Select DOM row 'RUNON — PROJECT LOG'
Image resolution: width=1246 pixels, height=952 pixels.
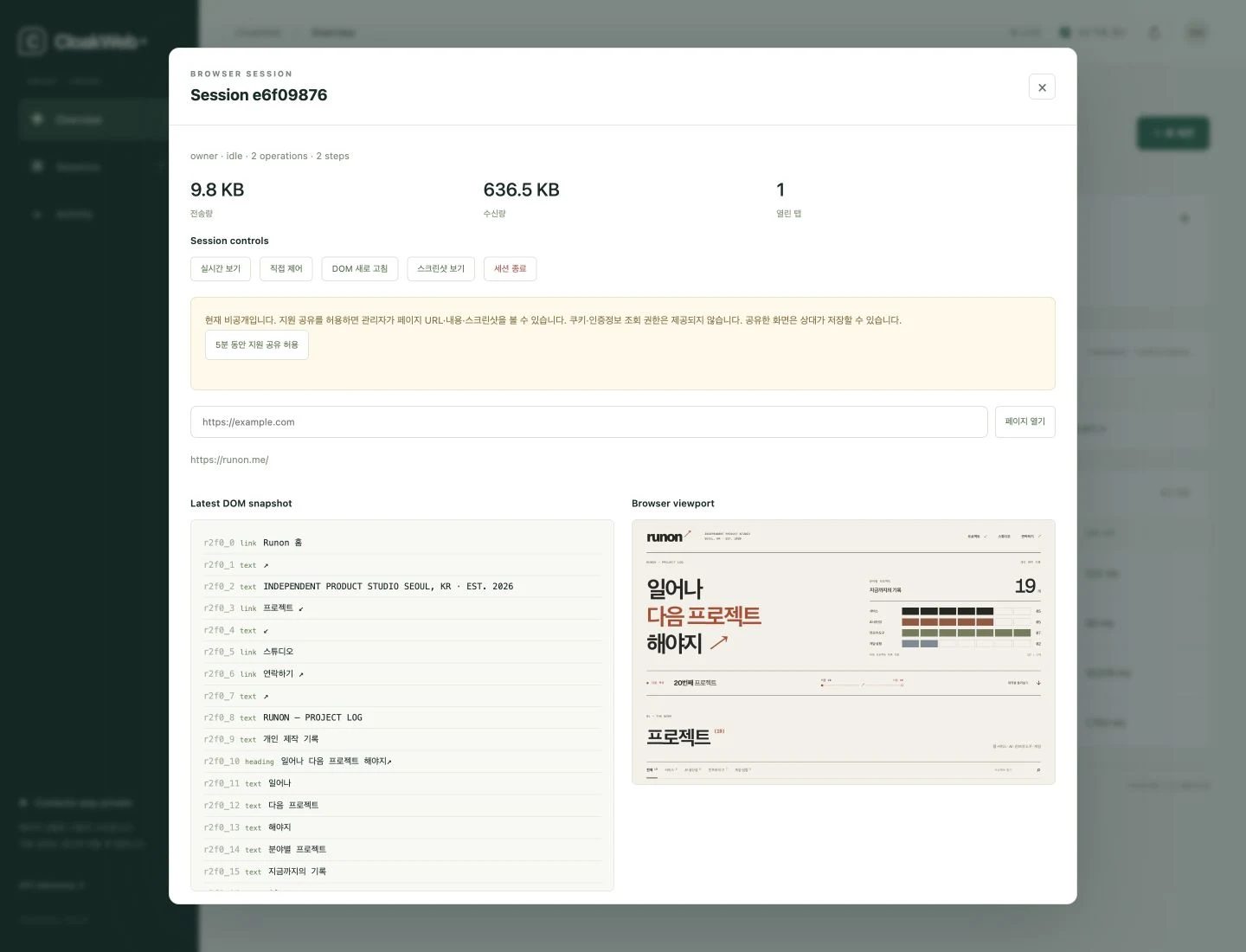402,717
